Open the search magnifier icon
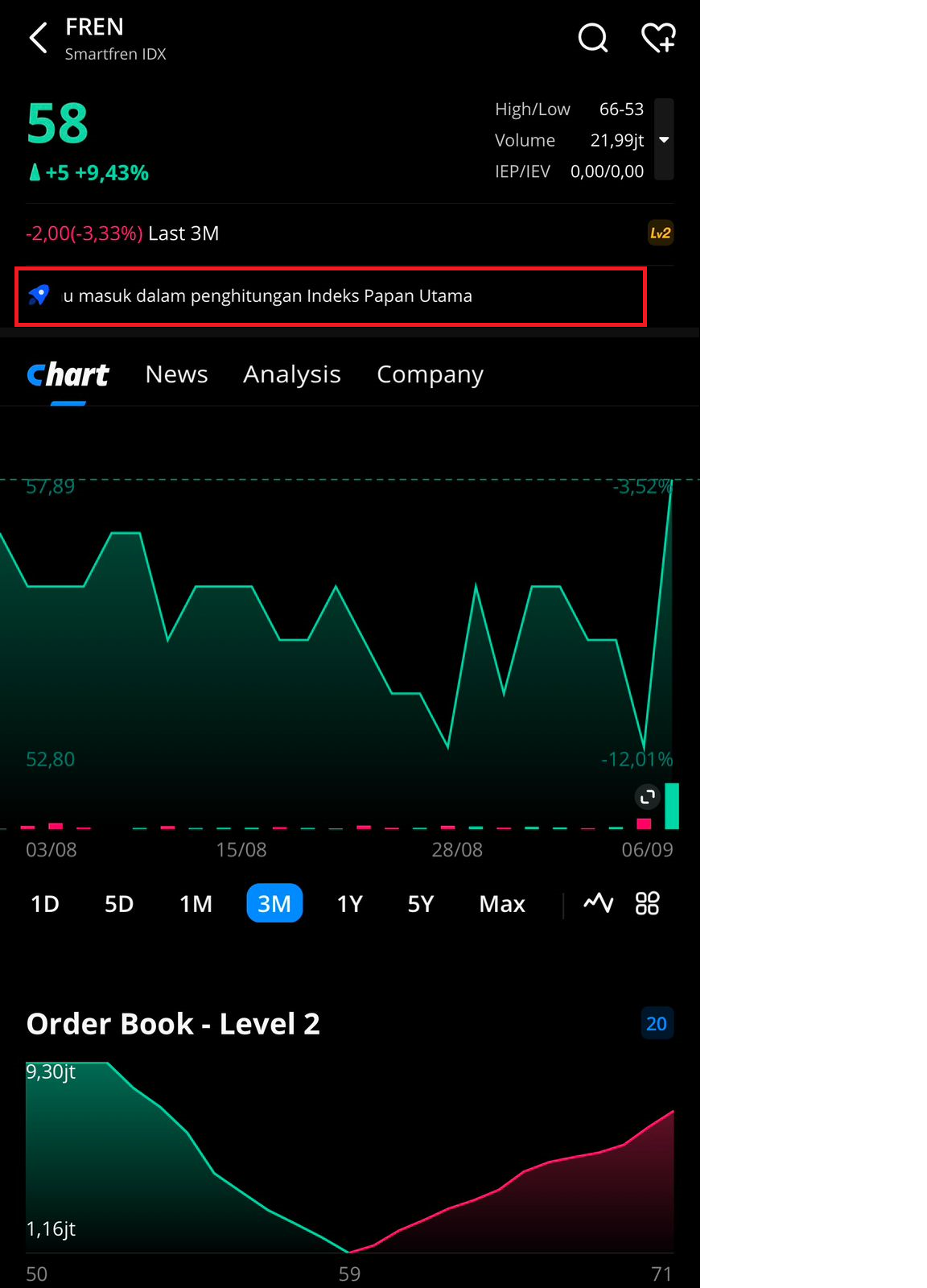This screenshot has width=927, height=1288. click(593, 38)
